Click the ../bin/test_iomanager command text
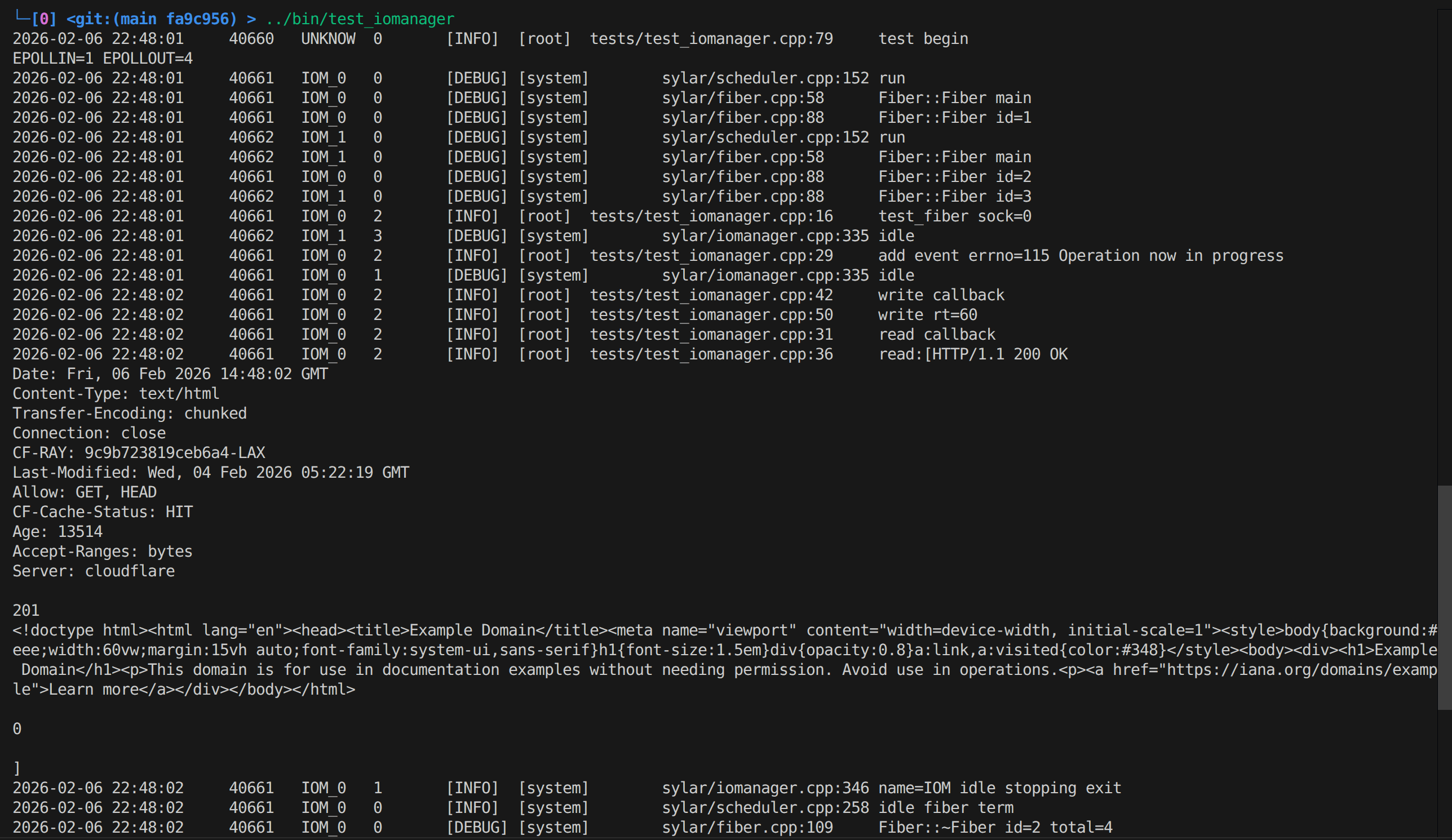 [360, 19]
